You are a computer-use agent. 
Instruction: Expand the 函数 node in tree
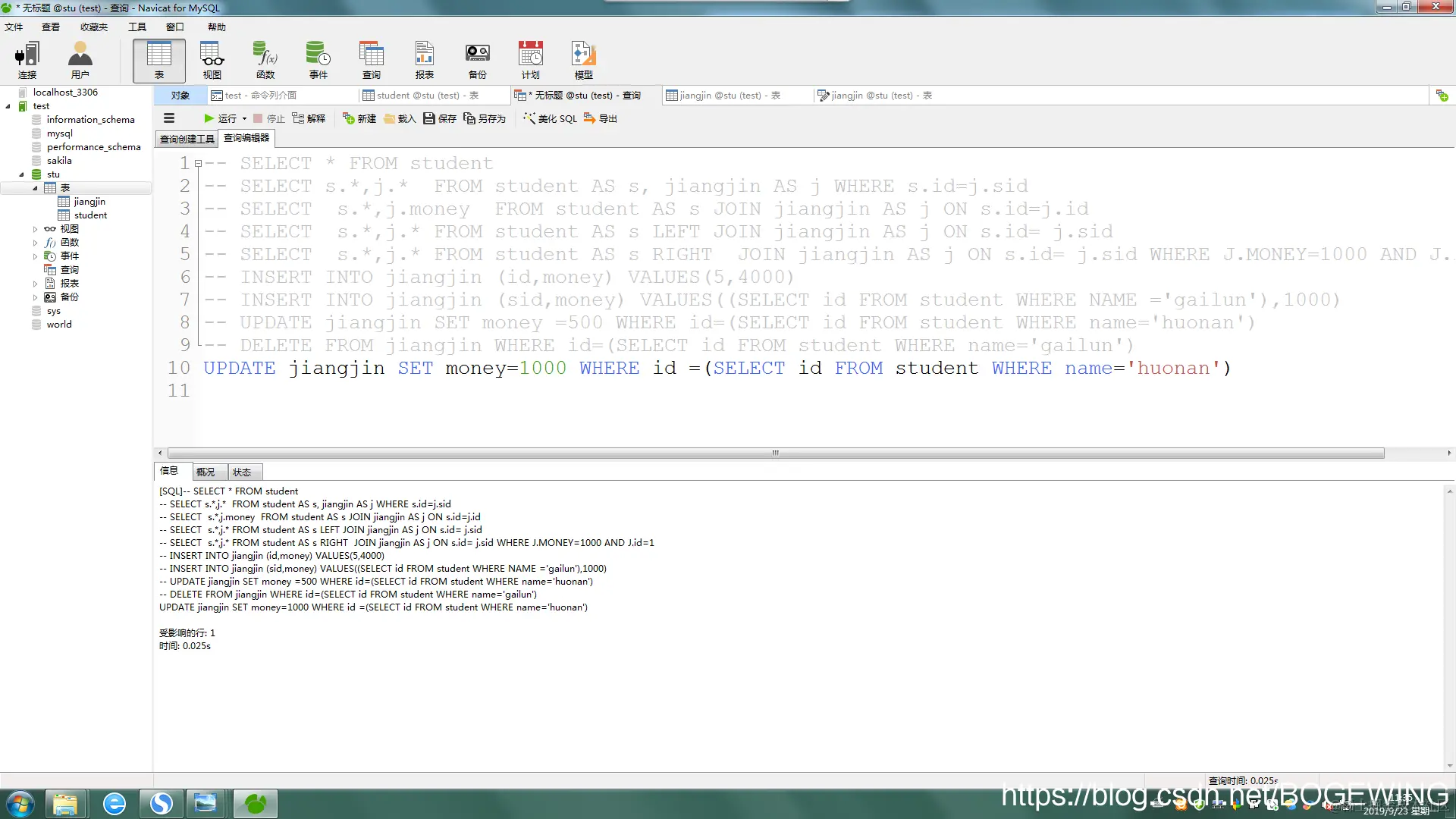[35, 243]
